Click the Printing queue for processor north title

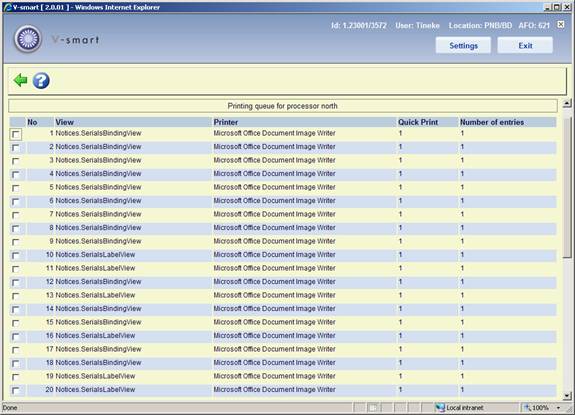(x=282, y=106)
